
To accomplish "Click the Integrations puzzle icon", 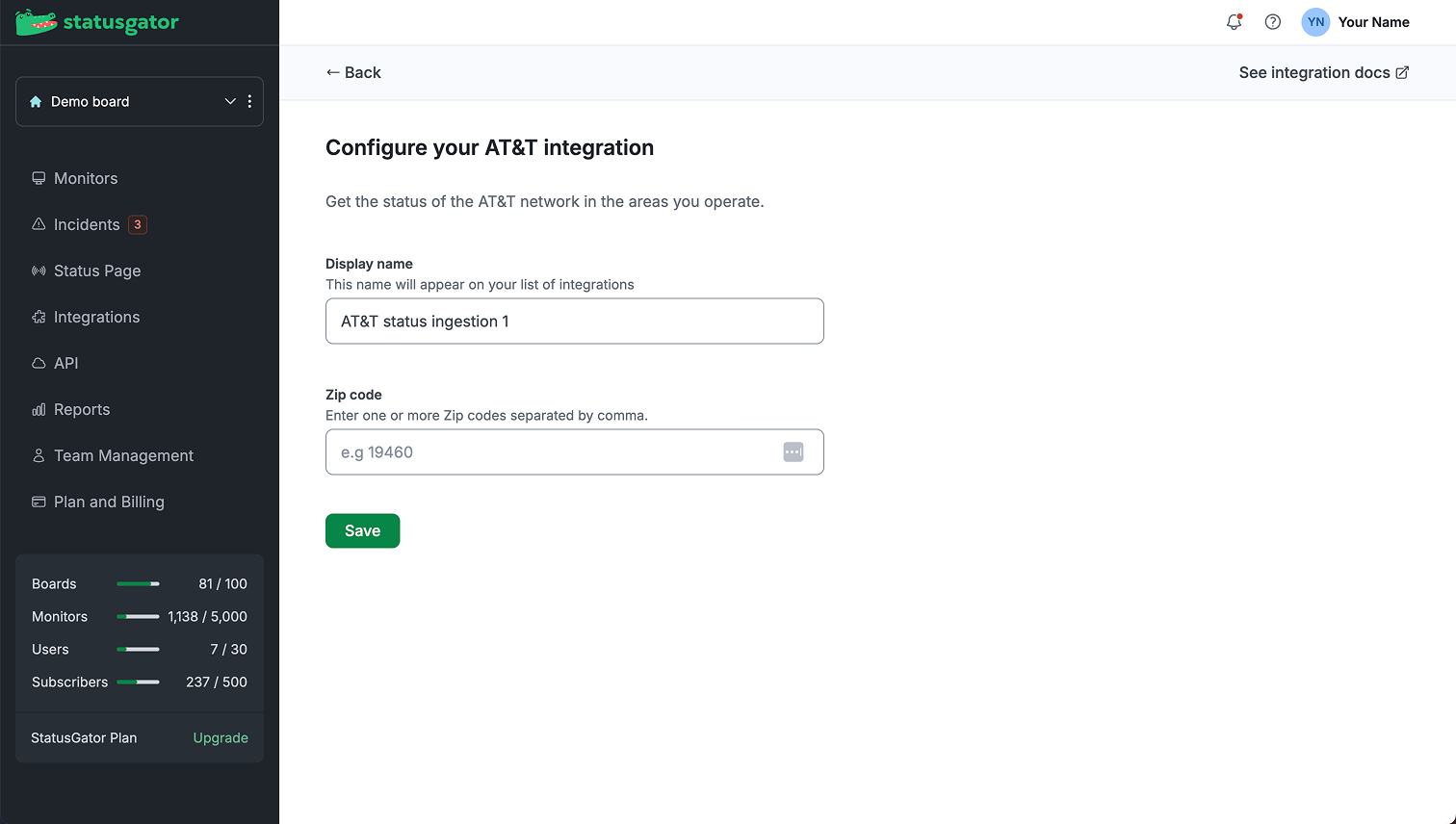I will 39,317.
